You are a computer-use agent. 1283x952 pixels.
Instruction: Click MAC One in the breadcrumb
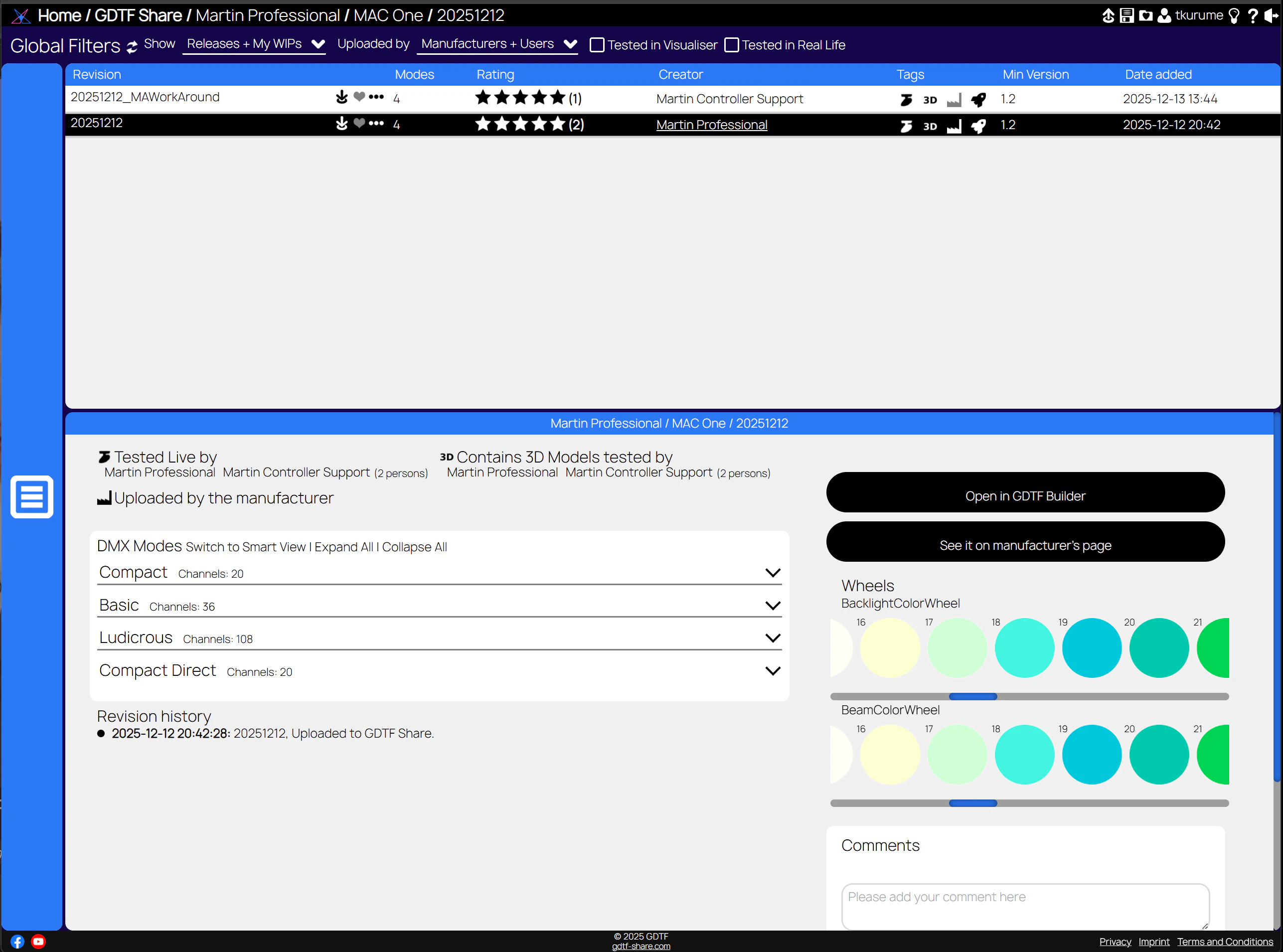[x=388, y=15]
